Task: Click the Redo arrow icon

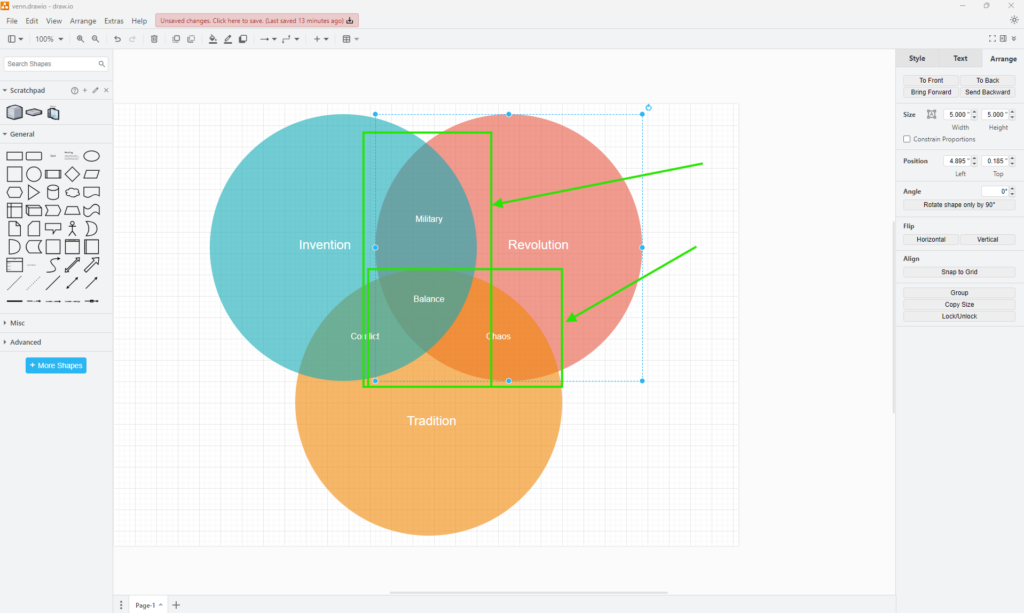Action: pos(133,39)
